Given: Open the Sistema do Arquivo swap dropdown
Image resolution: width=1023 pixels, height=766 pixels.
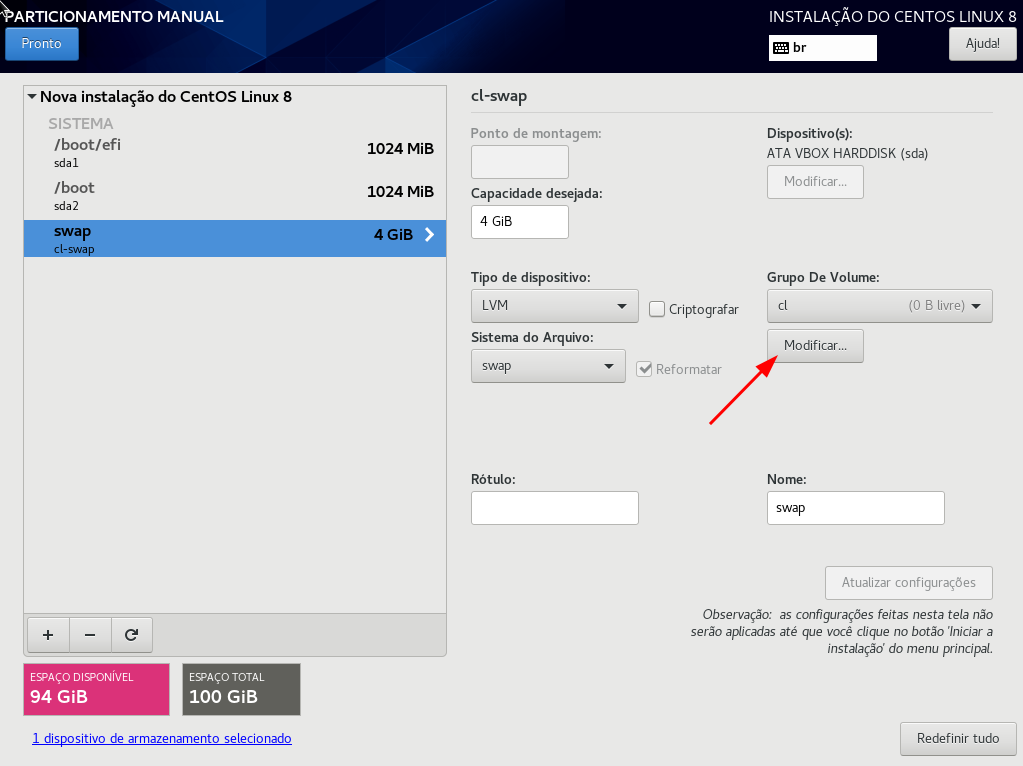Looking at the screenshot, I should (x=548, y=365).
